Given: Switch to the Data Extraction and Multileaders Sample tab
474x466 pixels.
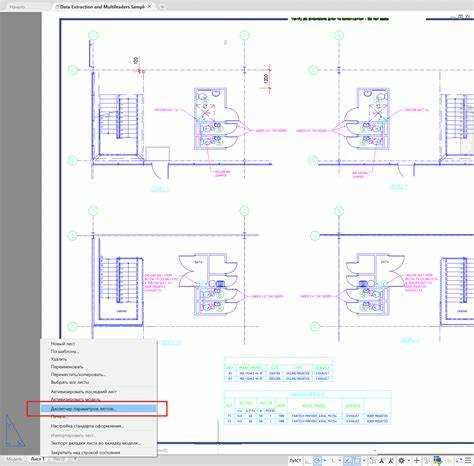Looking at the screenshot, I should tap(102, 6).
